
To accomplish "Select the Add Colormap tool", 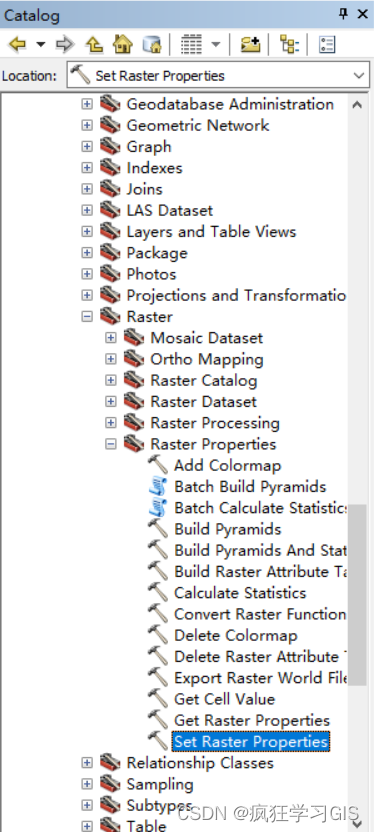I will [228, 465].
